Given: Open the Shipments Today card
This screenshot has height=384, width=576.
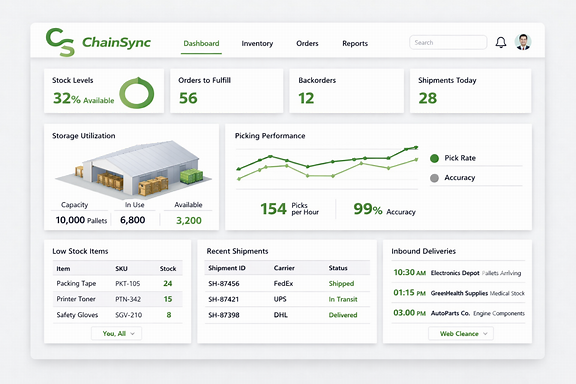Looking at the screenshot, I should 471,91.
